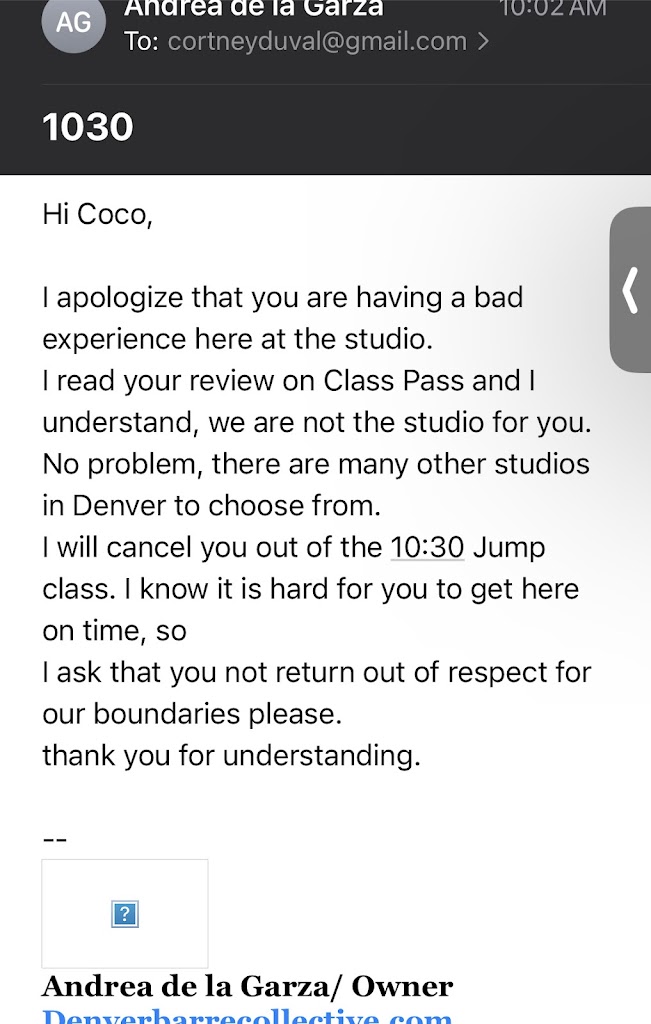Expand recipient details chevron after the email address

point(485,42)
